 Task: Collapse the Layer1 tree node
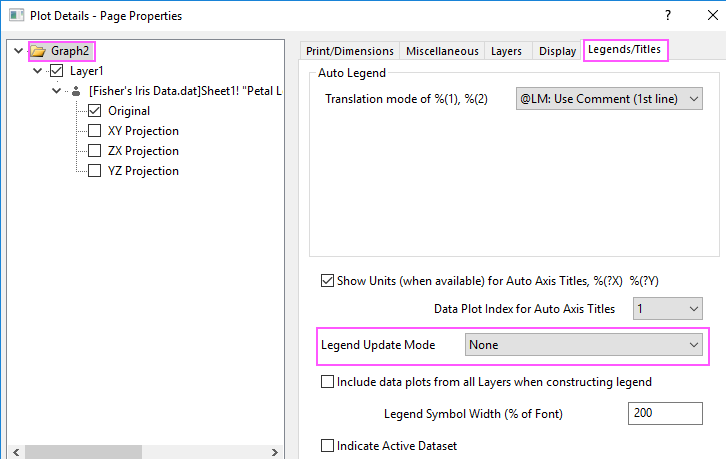pyautogui.click(x=38, y=71)
